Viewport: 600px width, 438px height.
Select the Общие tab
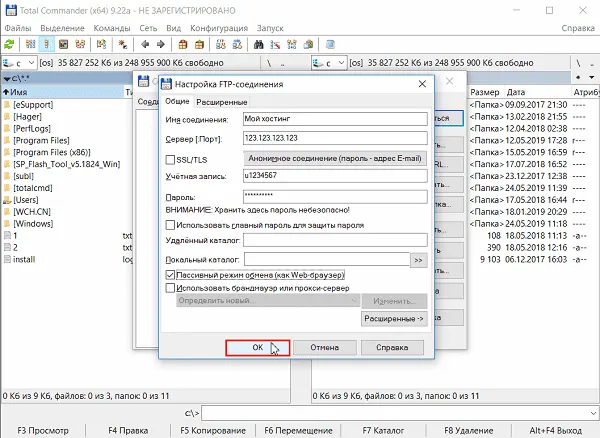tap(177, 101)
